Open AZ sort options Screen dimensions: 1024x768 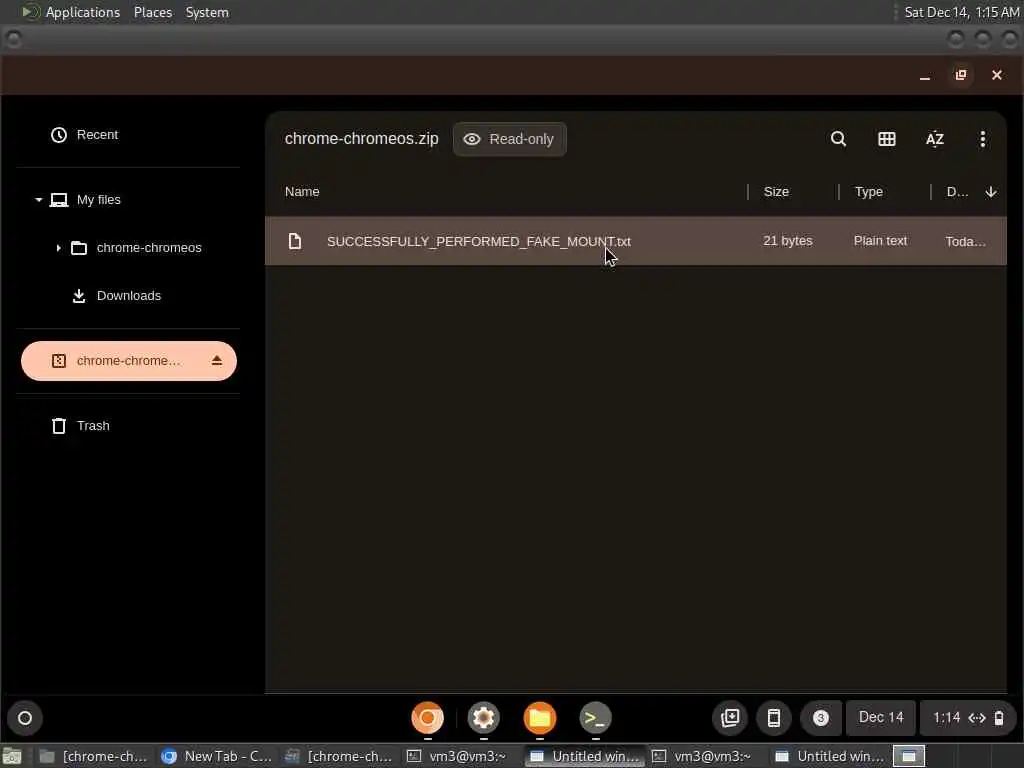(x=935, y=139)
